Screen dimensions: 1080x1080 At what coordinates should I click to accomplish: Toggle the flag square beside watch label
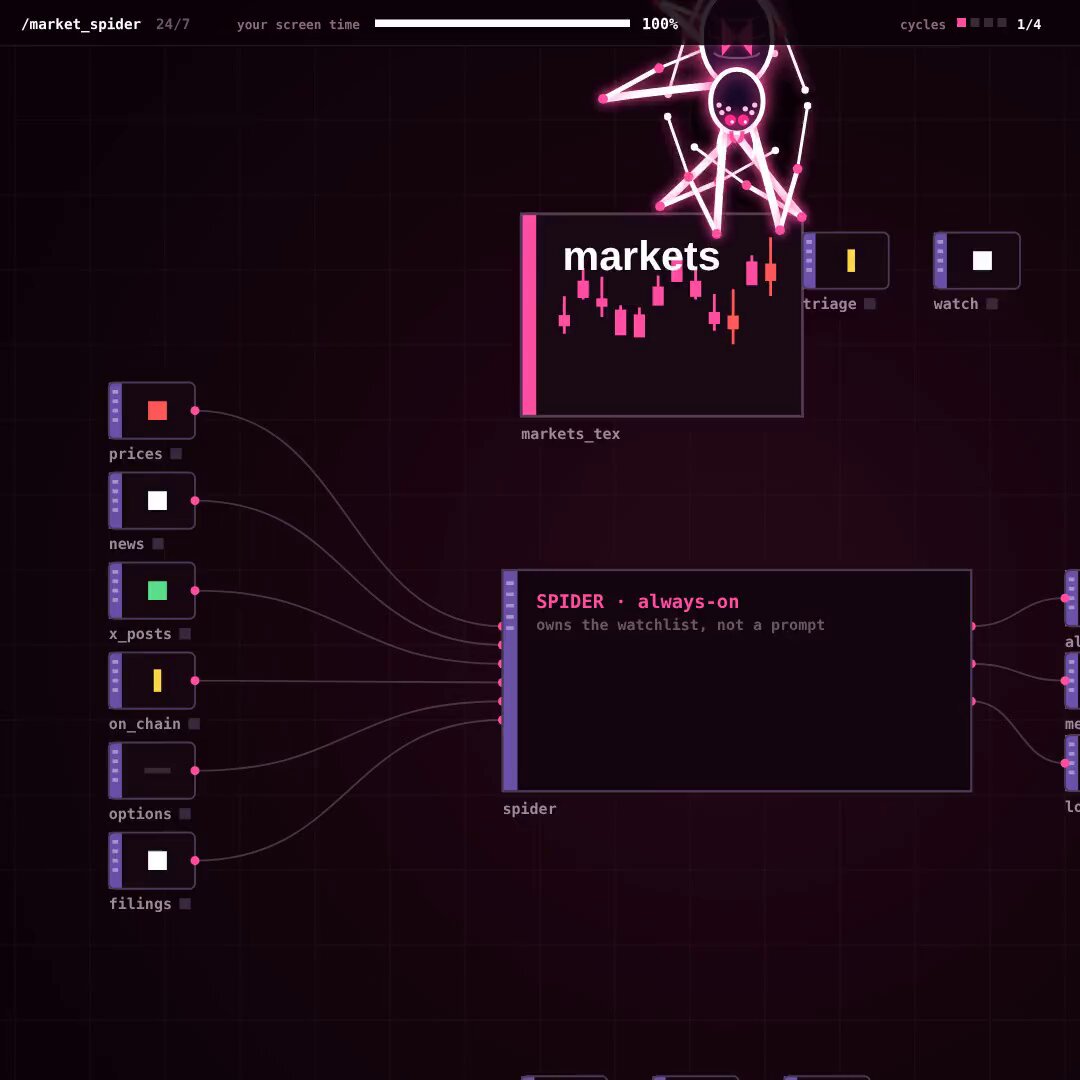pyautogui.click(x=992, y=304)
